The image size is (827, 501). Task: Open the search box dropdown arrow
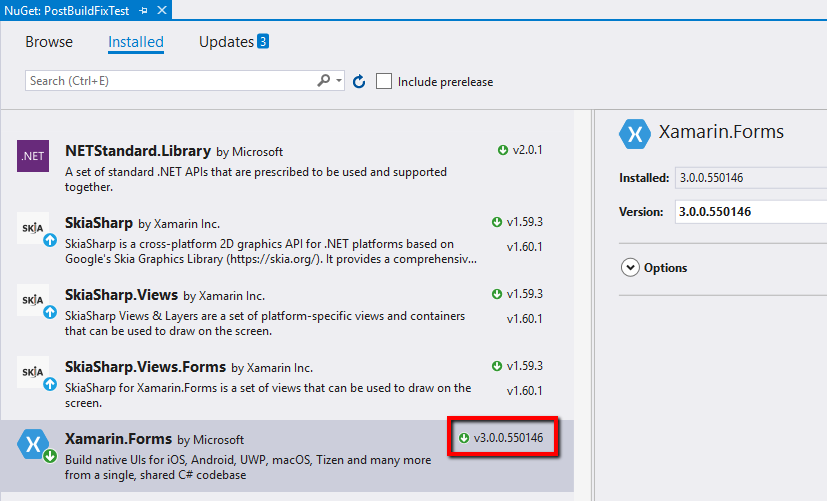pos(340,81)
